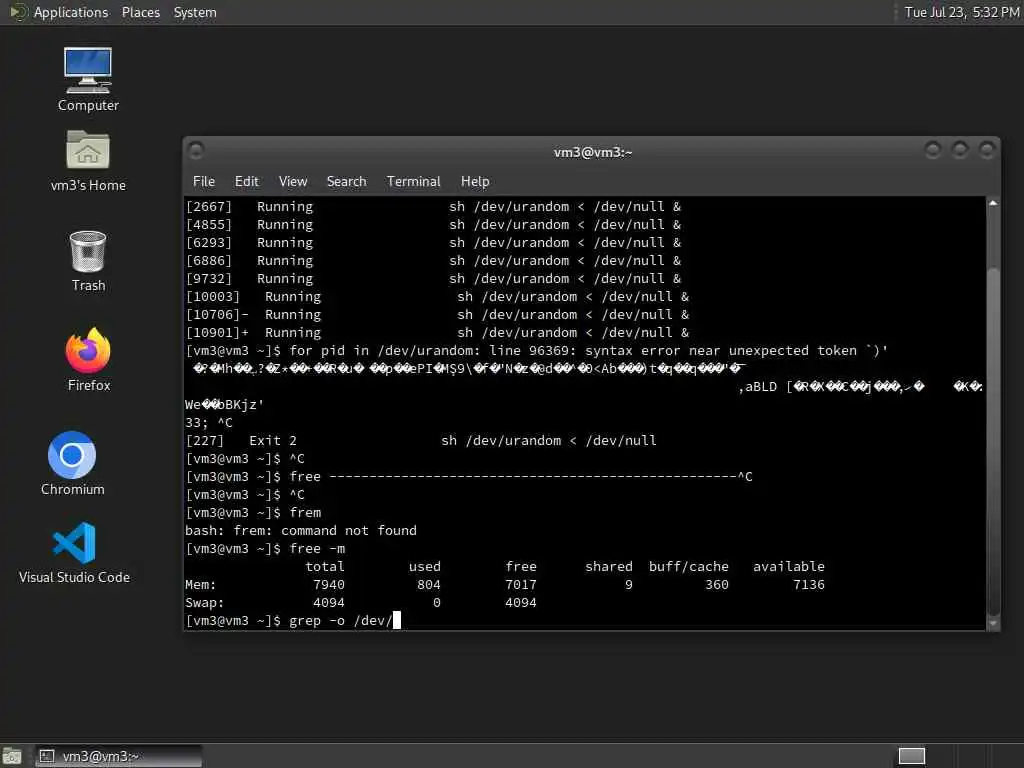Open the terminal File menu
Viewport: 1024px width, 768px height.
(x=204, y=182)
